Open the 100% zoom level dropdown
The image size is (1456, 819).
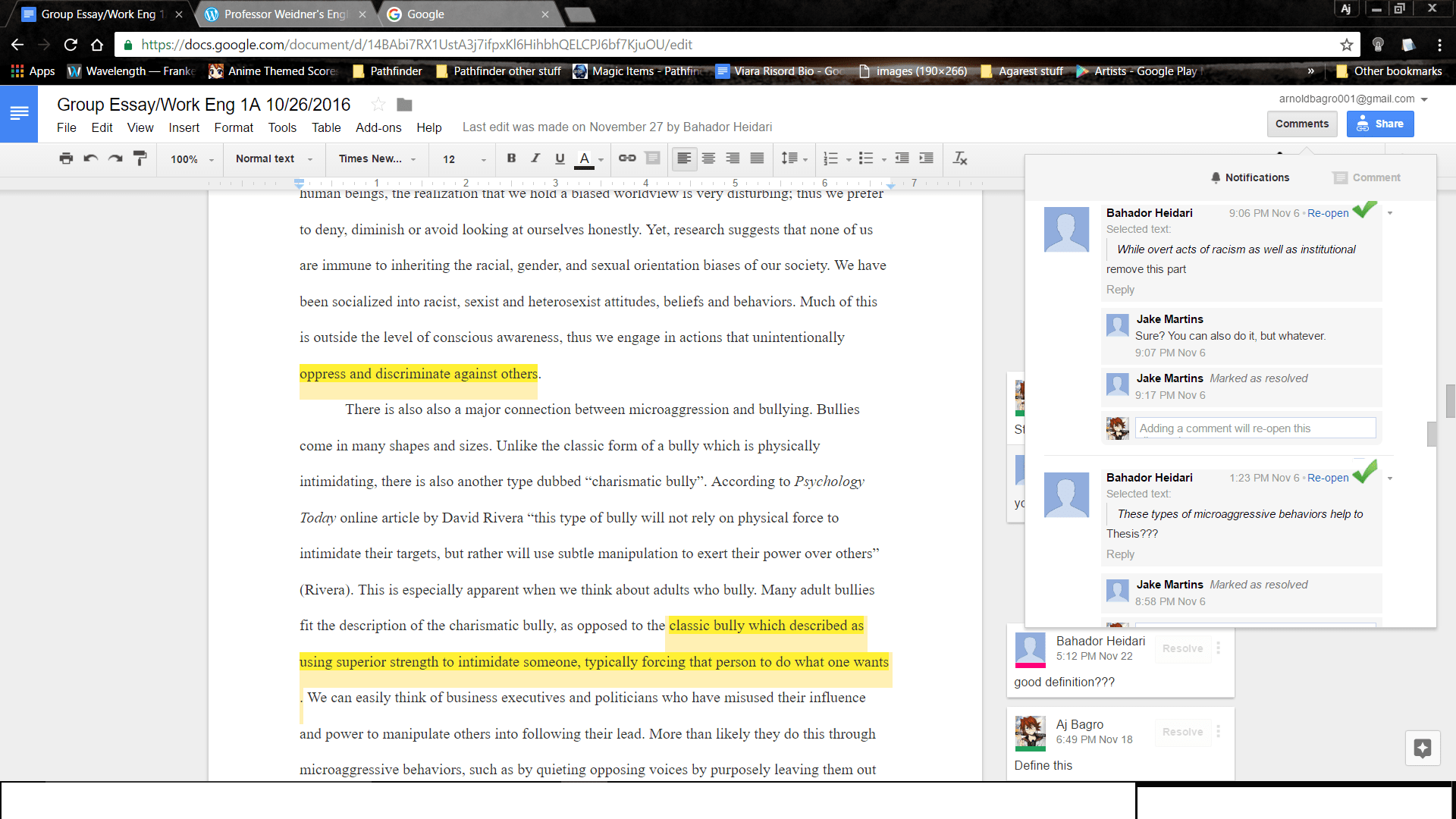tap(192, 159)
